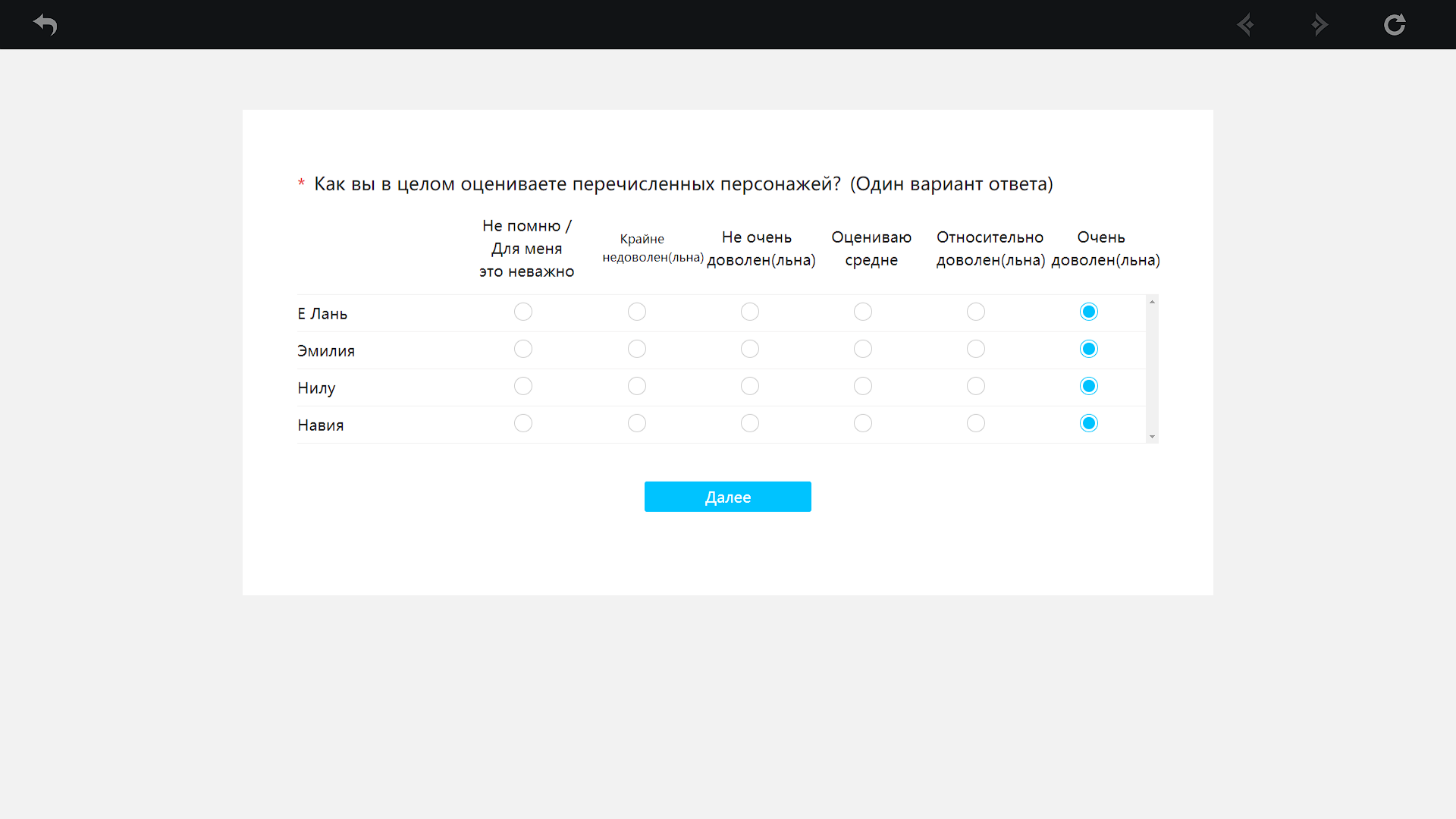Select 'Крайне недоволен' for Навия
This screenshot has width=1456, height=819.
[x=637, y=423]
